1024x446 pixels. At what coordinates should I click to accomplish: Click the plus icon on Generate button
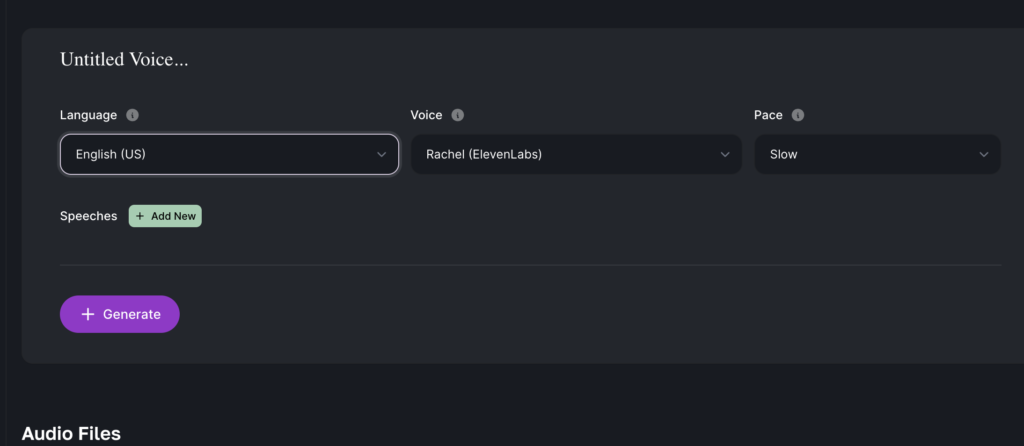click(88, 314)
